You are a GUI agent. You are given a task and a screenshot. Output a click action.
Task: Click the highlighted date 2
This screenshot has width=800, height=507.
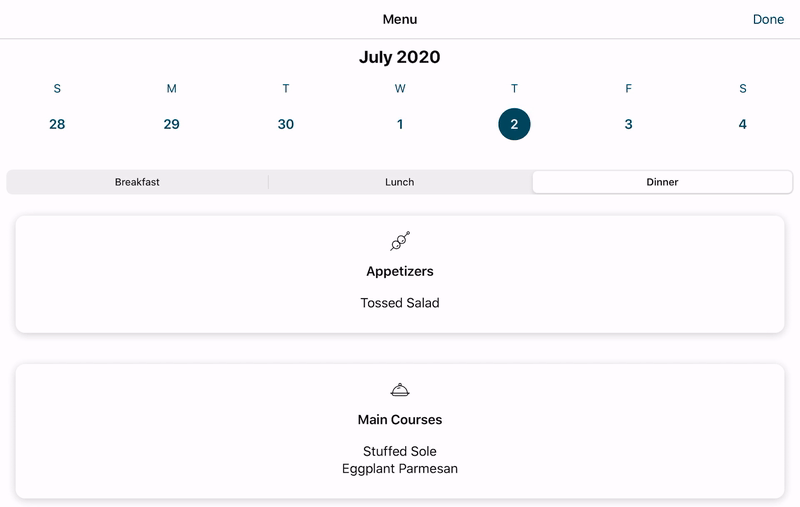tap(514, 124)
